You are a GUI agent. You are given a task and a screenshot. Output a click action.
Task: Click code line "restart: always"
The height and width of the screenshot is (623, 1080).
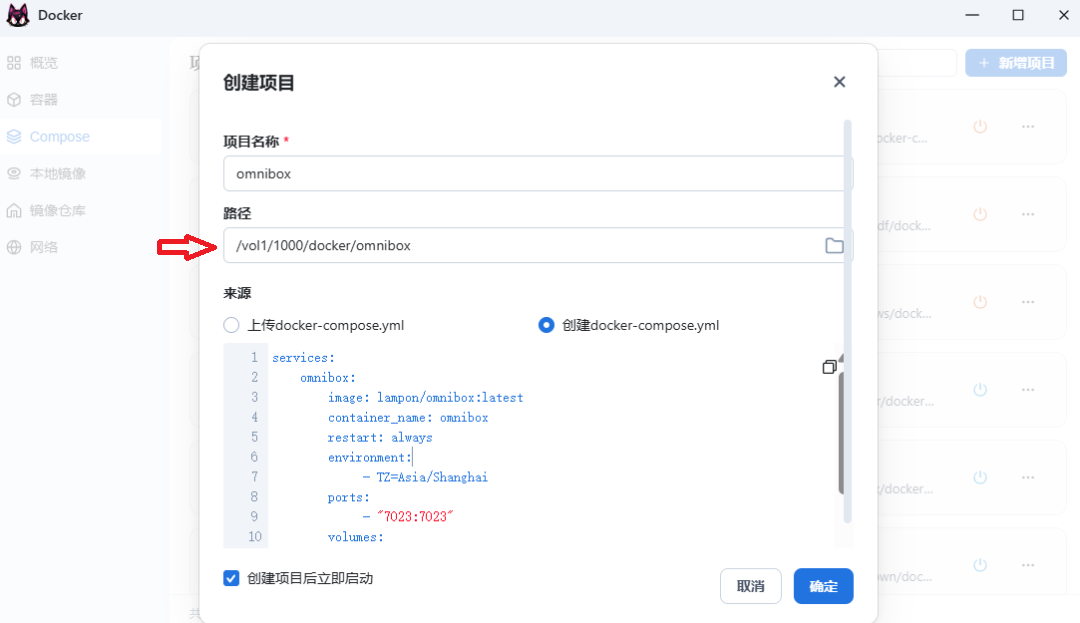coord(380,437)
